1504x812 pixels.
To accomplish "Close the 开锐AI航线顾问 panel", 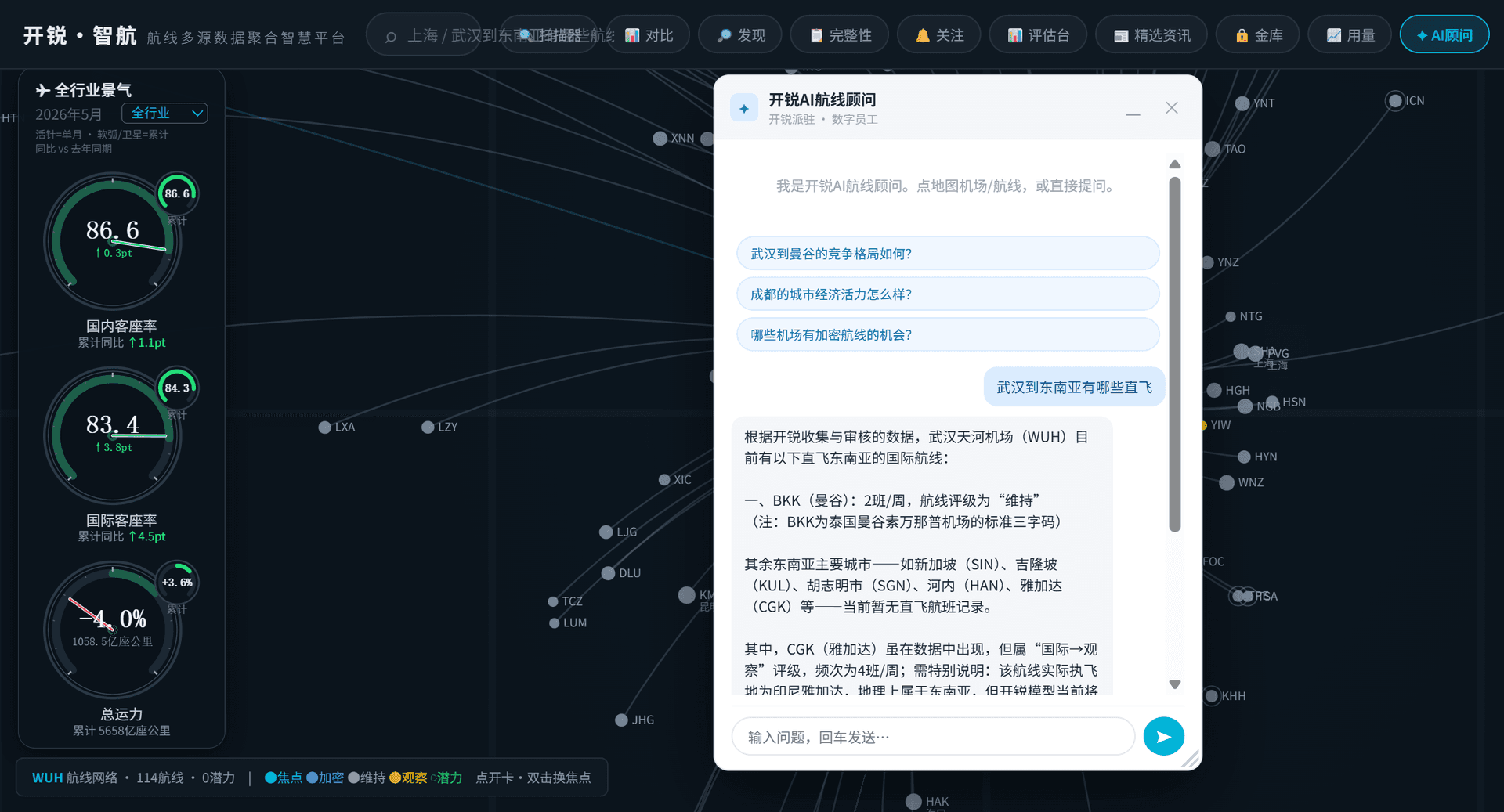I will (x=1171, y=108).
